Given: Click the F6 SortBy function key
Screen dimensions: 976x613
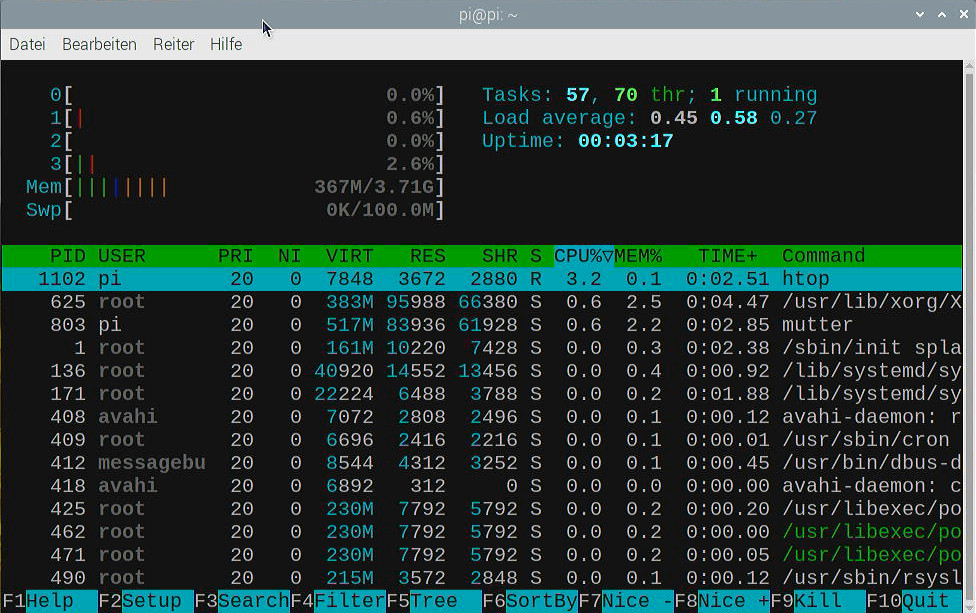Looking at the screenshot, I should pyautogui.click(x=530, y=601).
